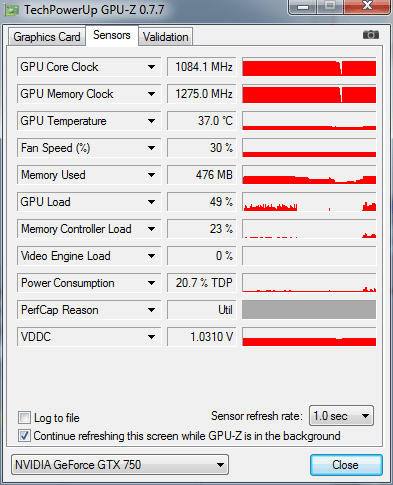Click the GPU Load history graph
The image size is (393, 485).
click(x=309, y=202)
